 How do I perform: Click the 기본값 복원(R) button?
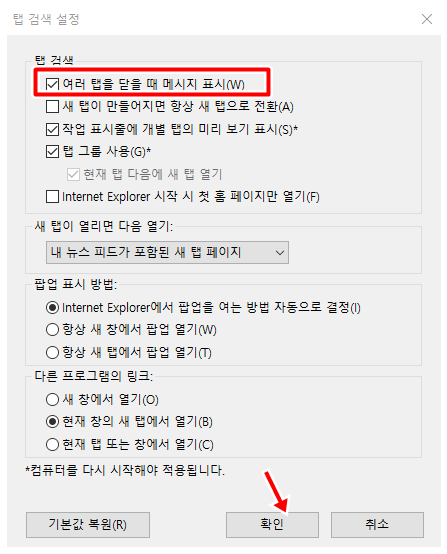coord(88,525)
